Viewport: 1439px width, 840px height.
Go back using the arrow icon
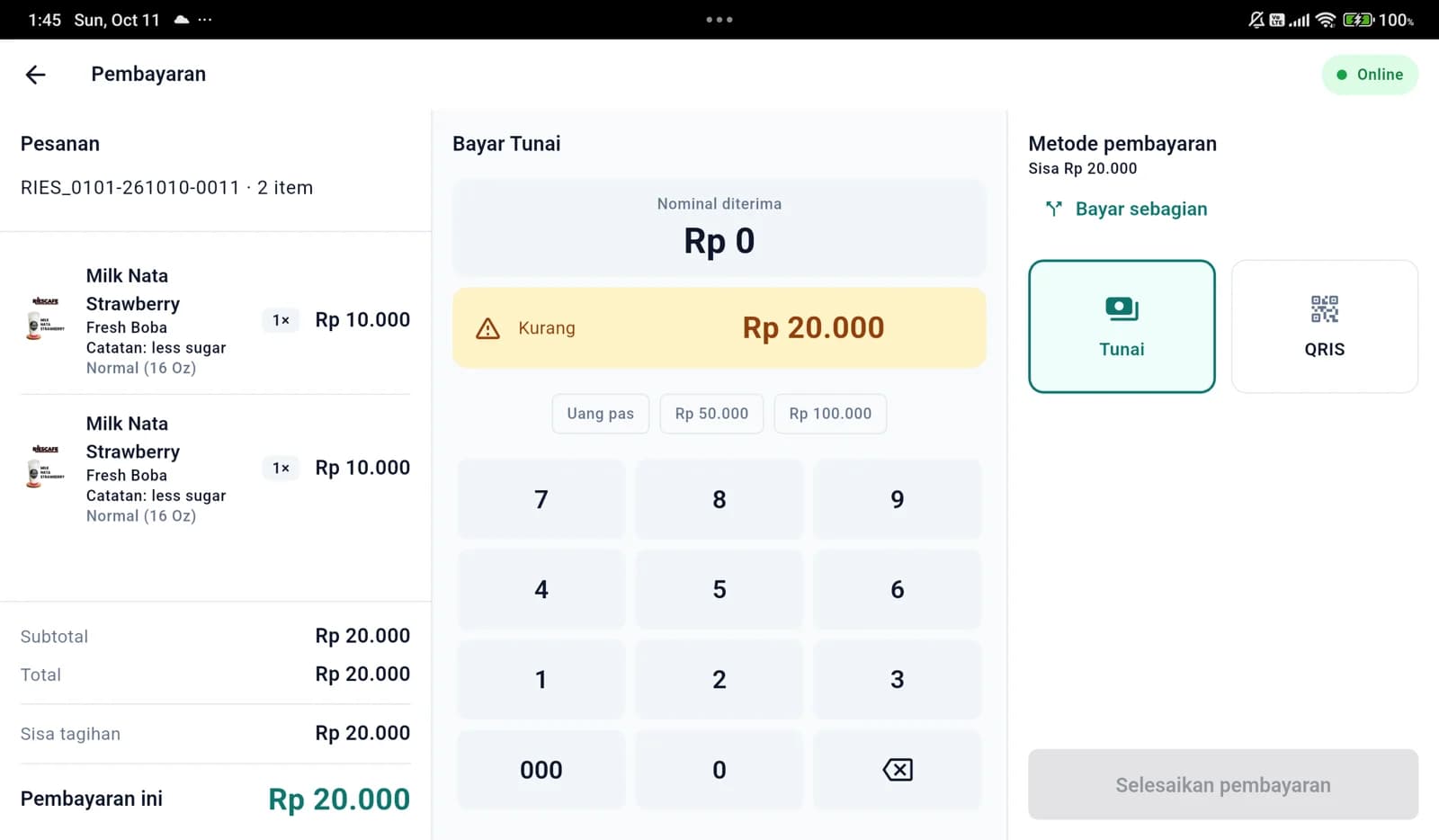(x=35, y=75)
